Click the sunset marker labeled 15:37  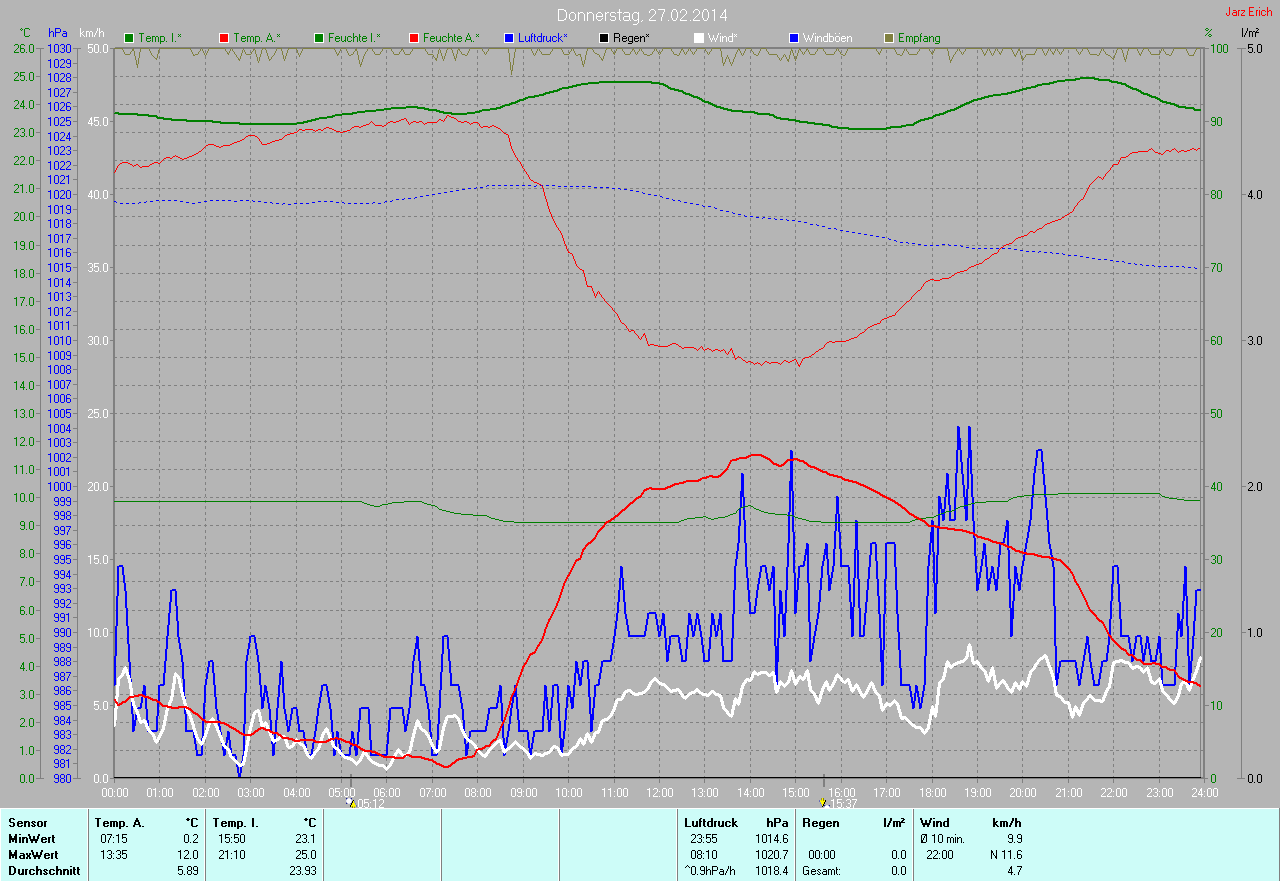pos(838,803)
